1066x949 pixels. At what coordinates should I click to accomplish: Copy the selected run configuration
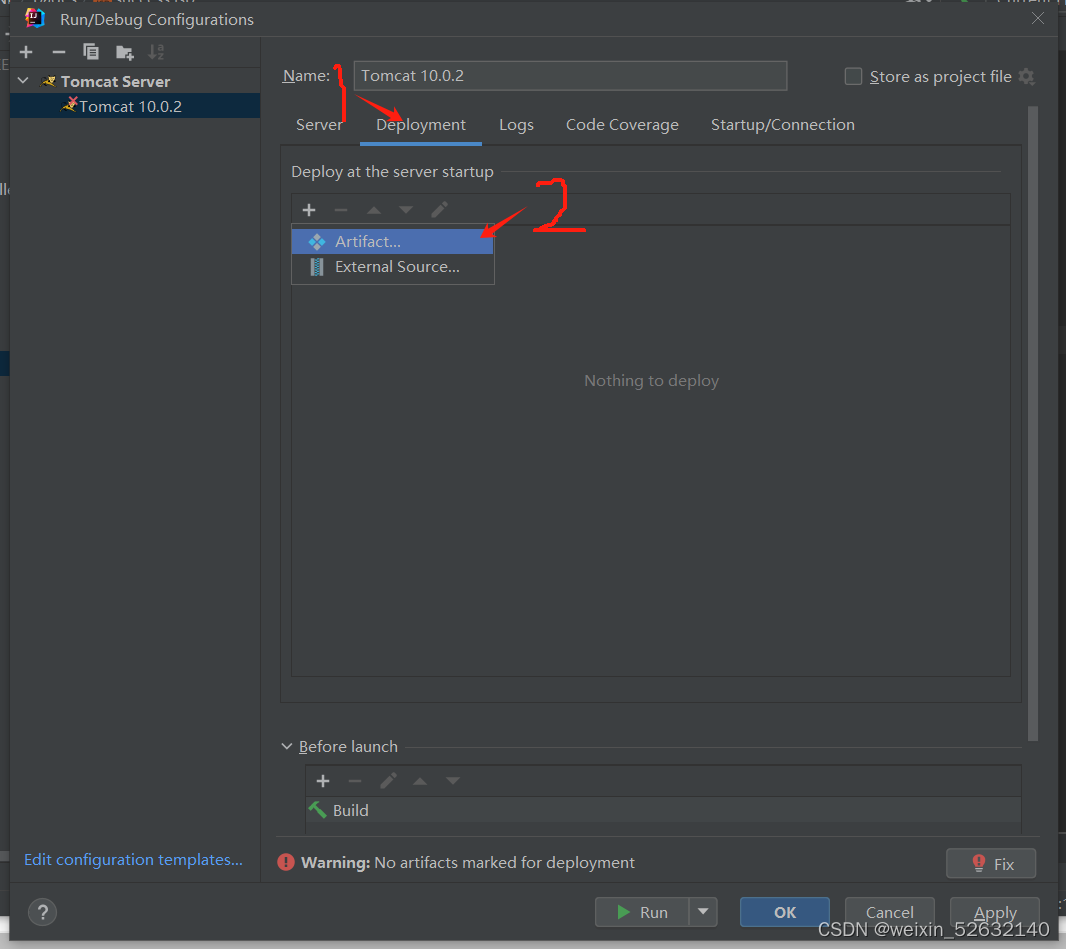(x=90, y=52)
